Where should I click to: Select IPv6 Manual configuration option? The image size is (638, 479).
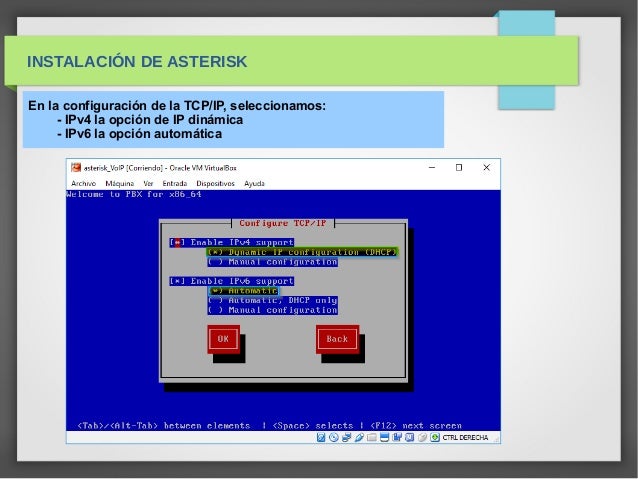(272, 310)
